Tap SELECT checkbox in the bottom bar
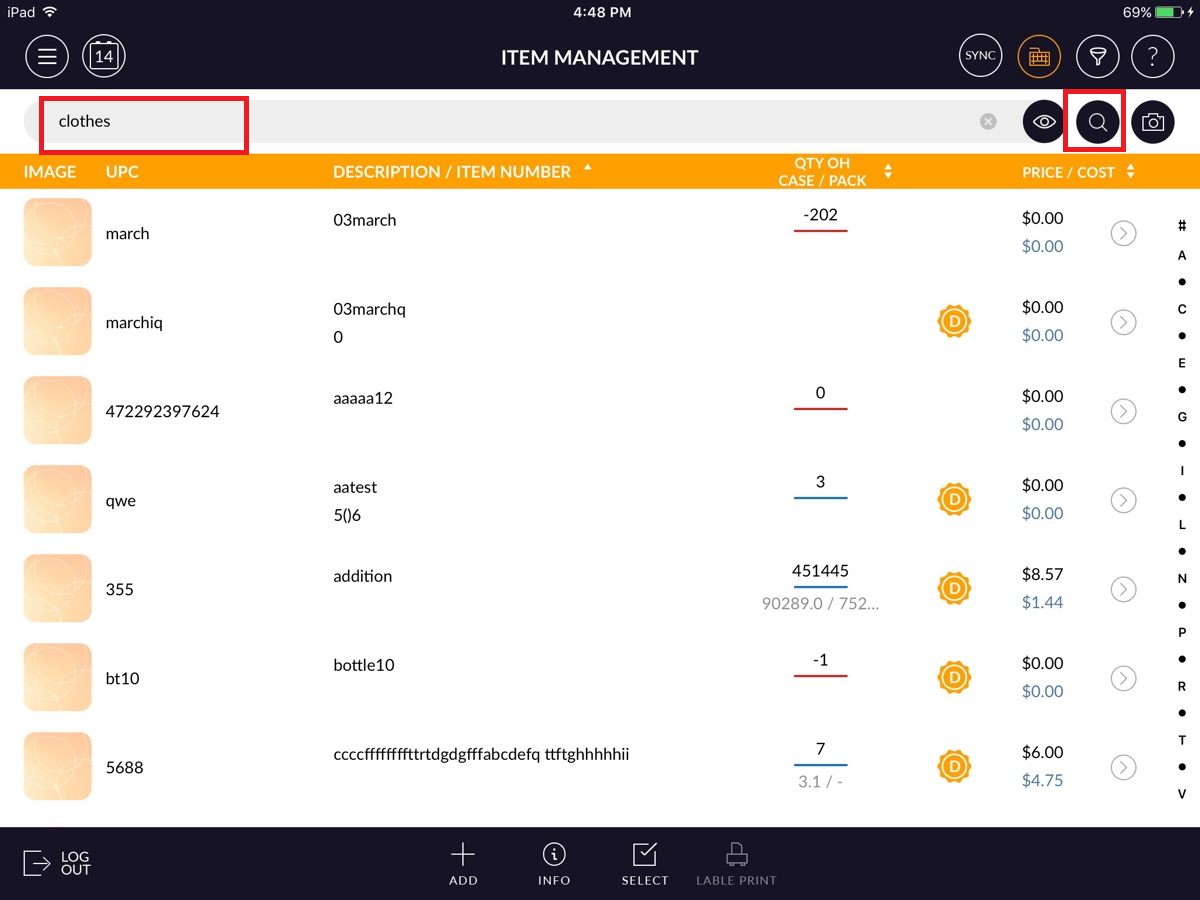The height and width of the screenshot is (900, 1200). 644,864
